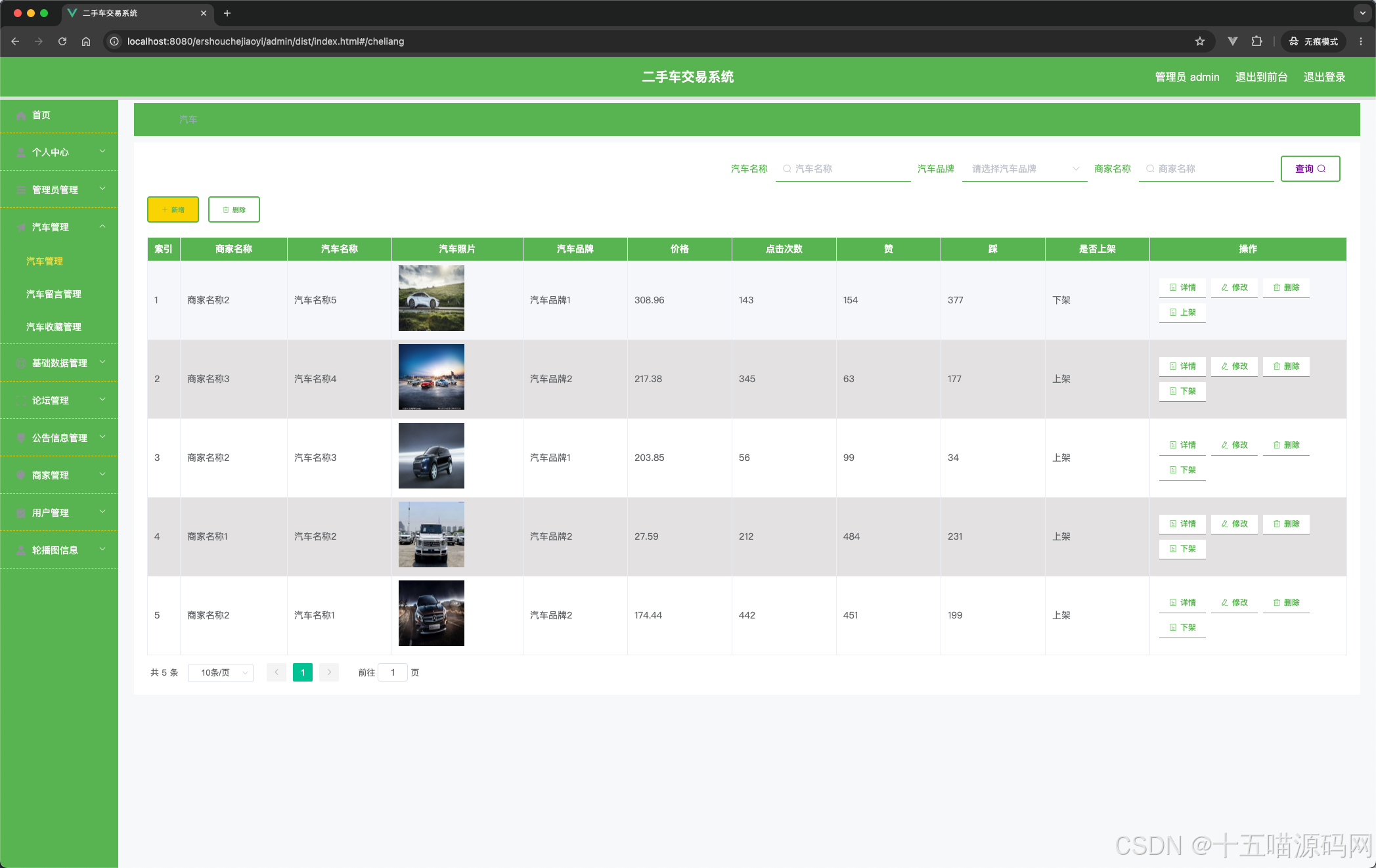Open car photo thumbnail for 汽车名称3
This screenshot has width=1376, height=868.
(432, 456)
